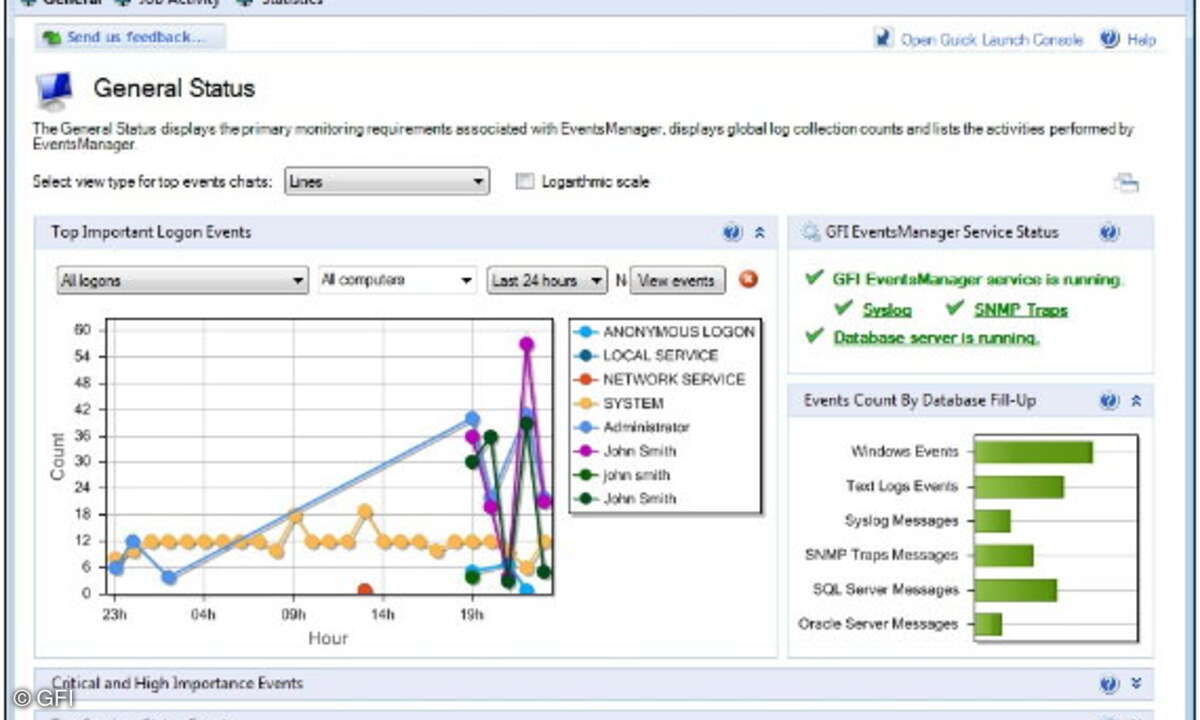Click the View events button

pyautogui.click(x=677, y=281)
